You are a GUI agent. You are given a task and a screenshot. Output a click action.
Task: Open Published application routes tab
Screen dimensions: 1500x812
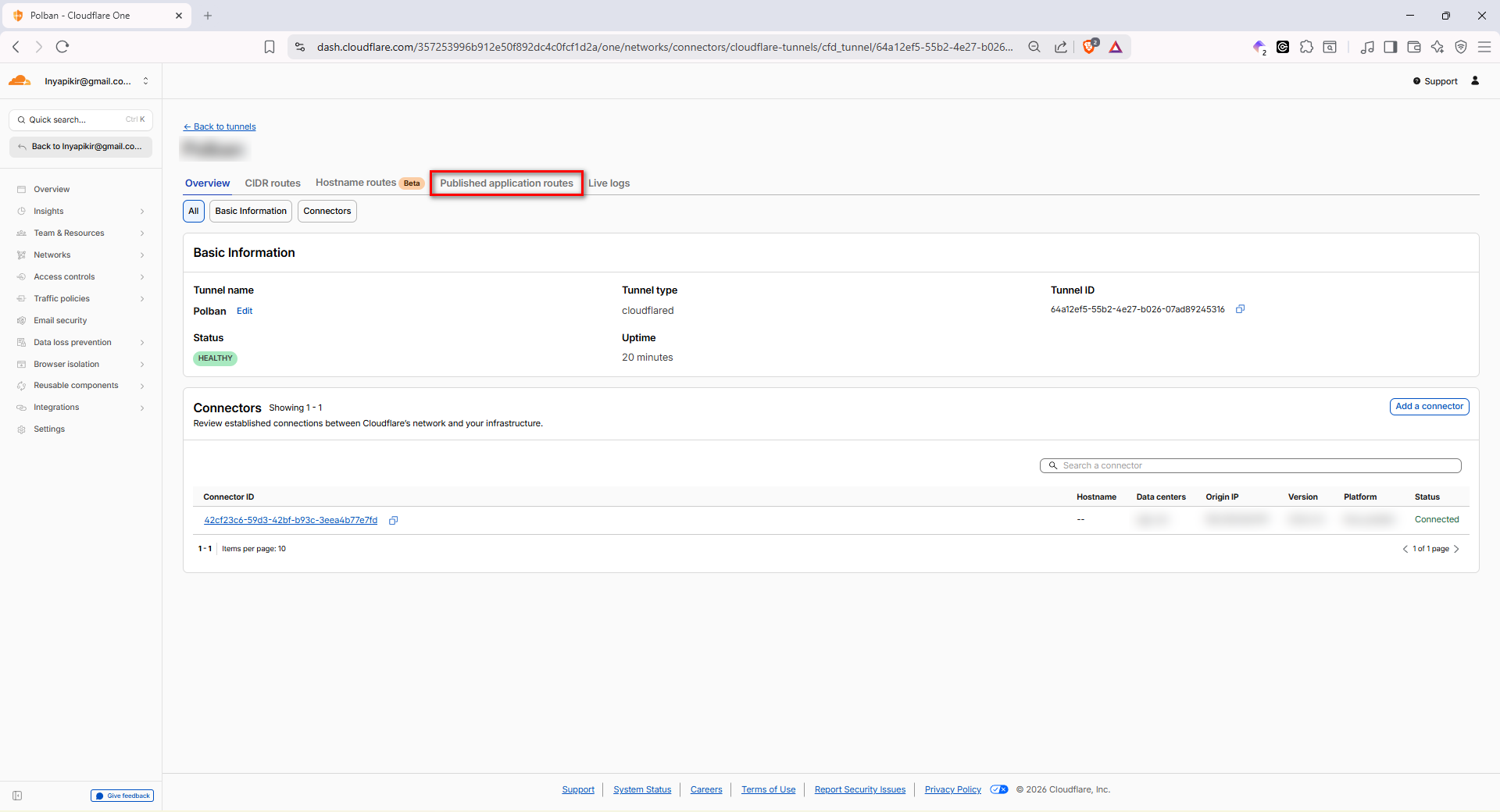[506, 183]
